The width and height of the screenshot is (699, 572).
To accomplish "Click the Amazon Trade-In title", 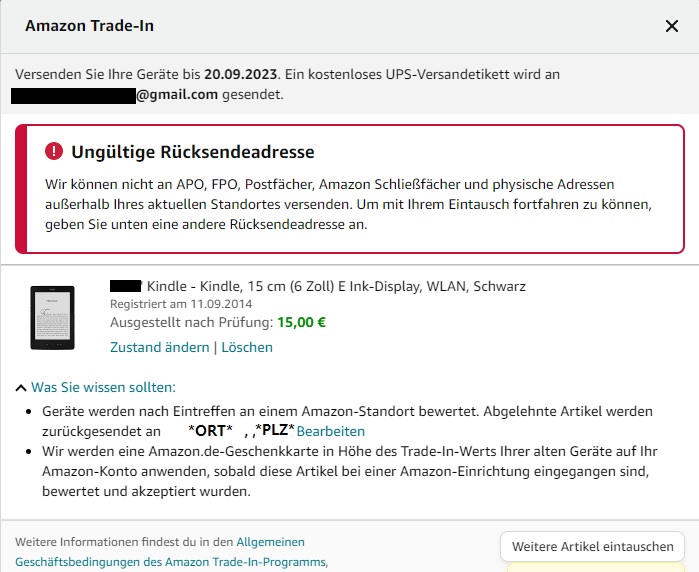I will coord(89,26).
